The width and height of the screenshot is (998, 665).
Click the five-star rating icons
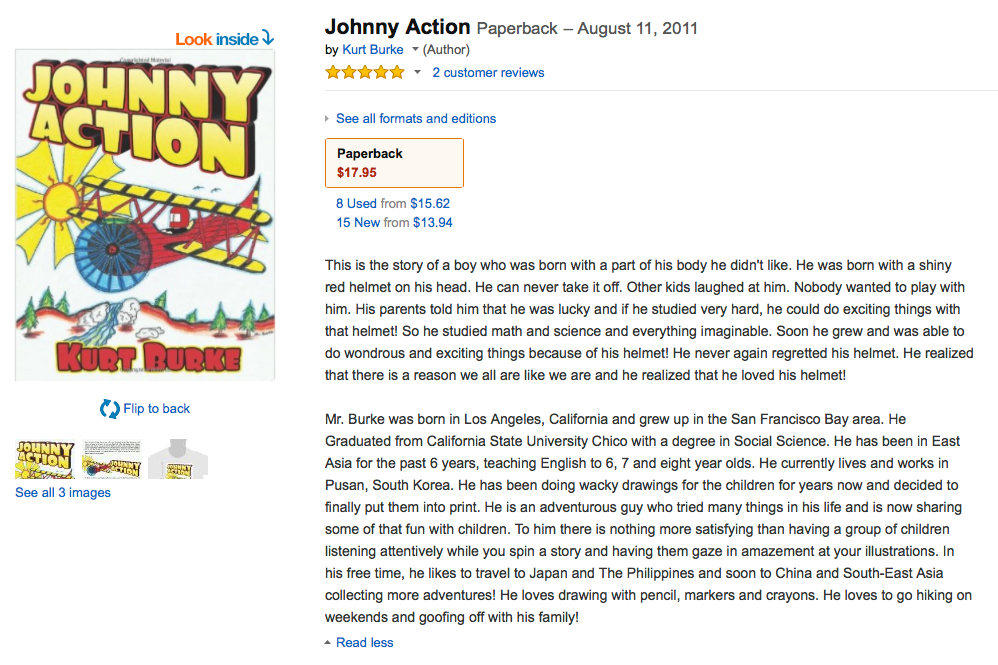(x=365, y=72)
